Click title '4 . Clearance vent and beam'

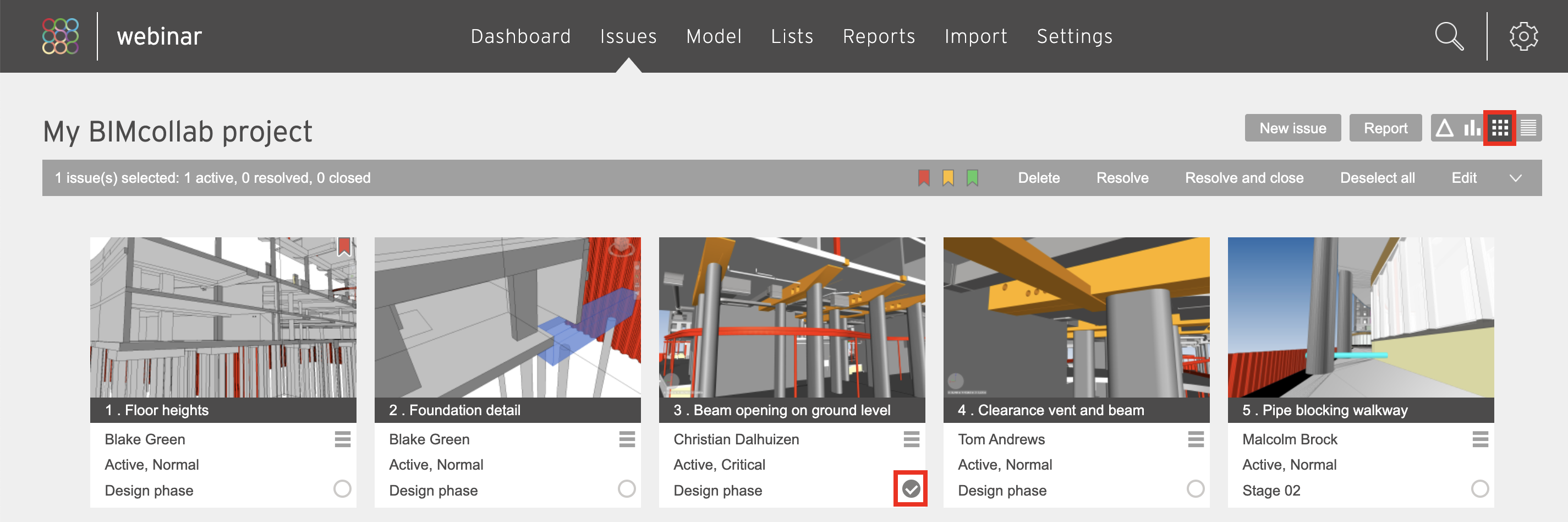1051,410
